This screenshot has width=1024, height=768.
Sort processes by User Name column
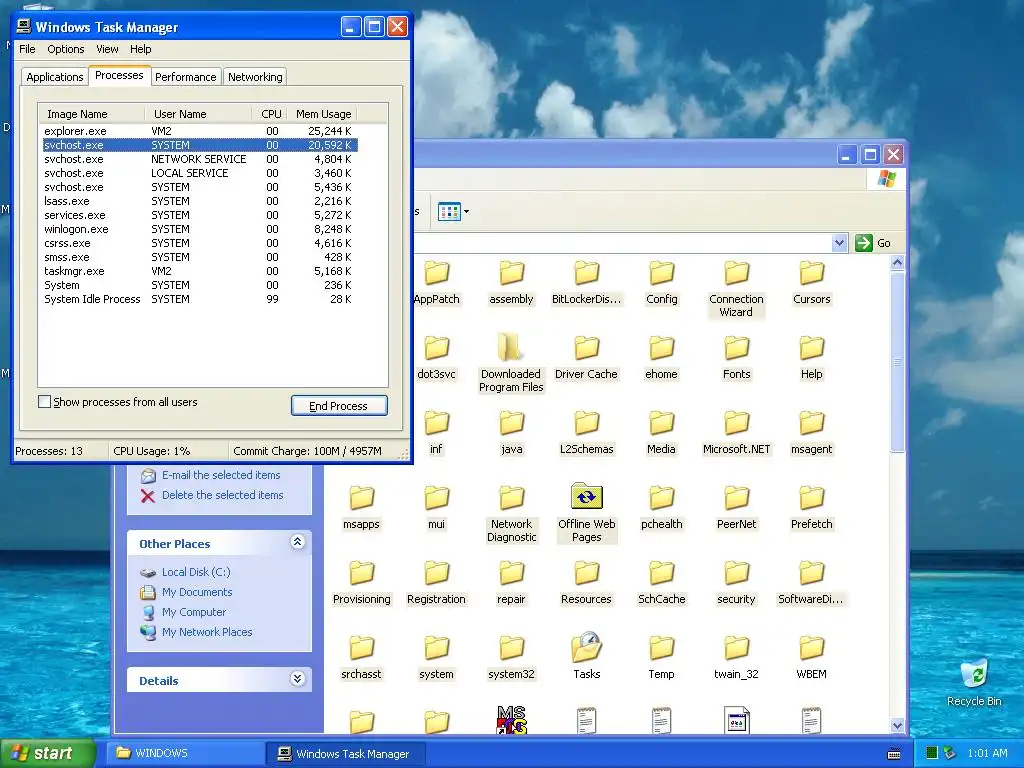(198, 114)
